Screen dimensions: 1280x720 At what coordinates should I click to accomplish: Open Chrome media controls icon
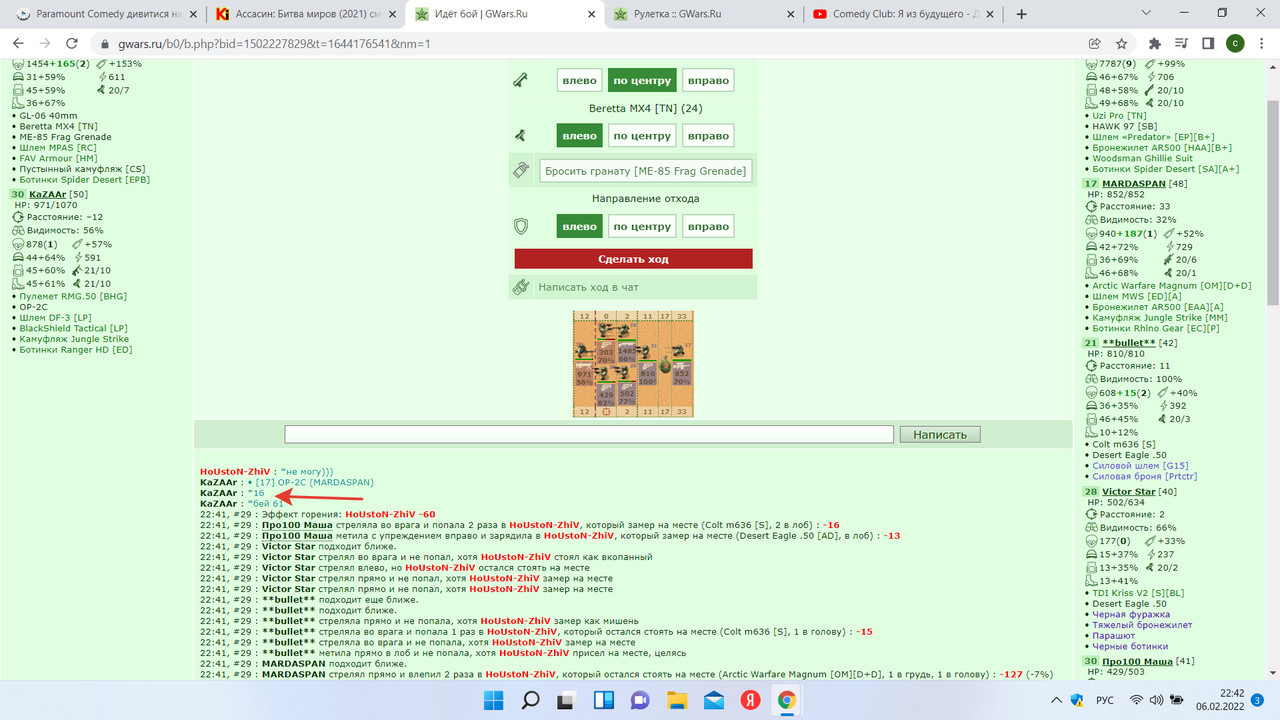pyautogui.click(x=1183, y=44)
